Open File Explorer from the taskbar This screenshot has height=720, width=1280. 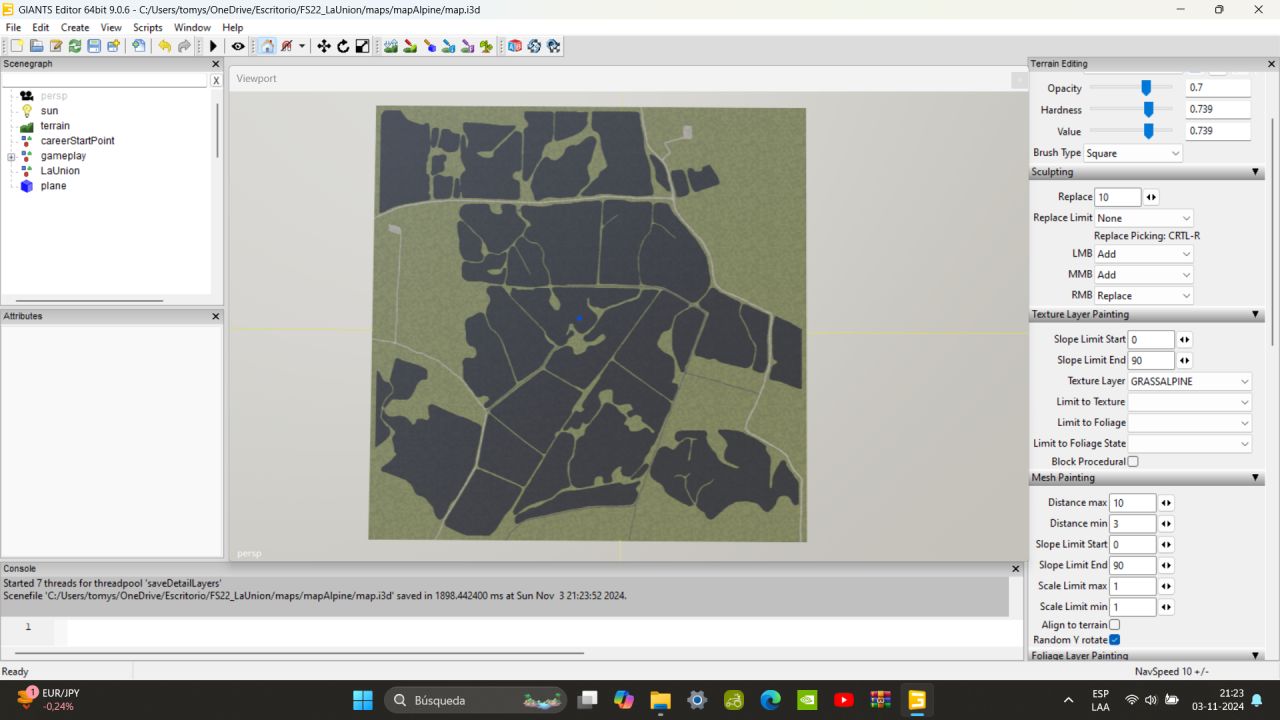tap(660, 700)
